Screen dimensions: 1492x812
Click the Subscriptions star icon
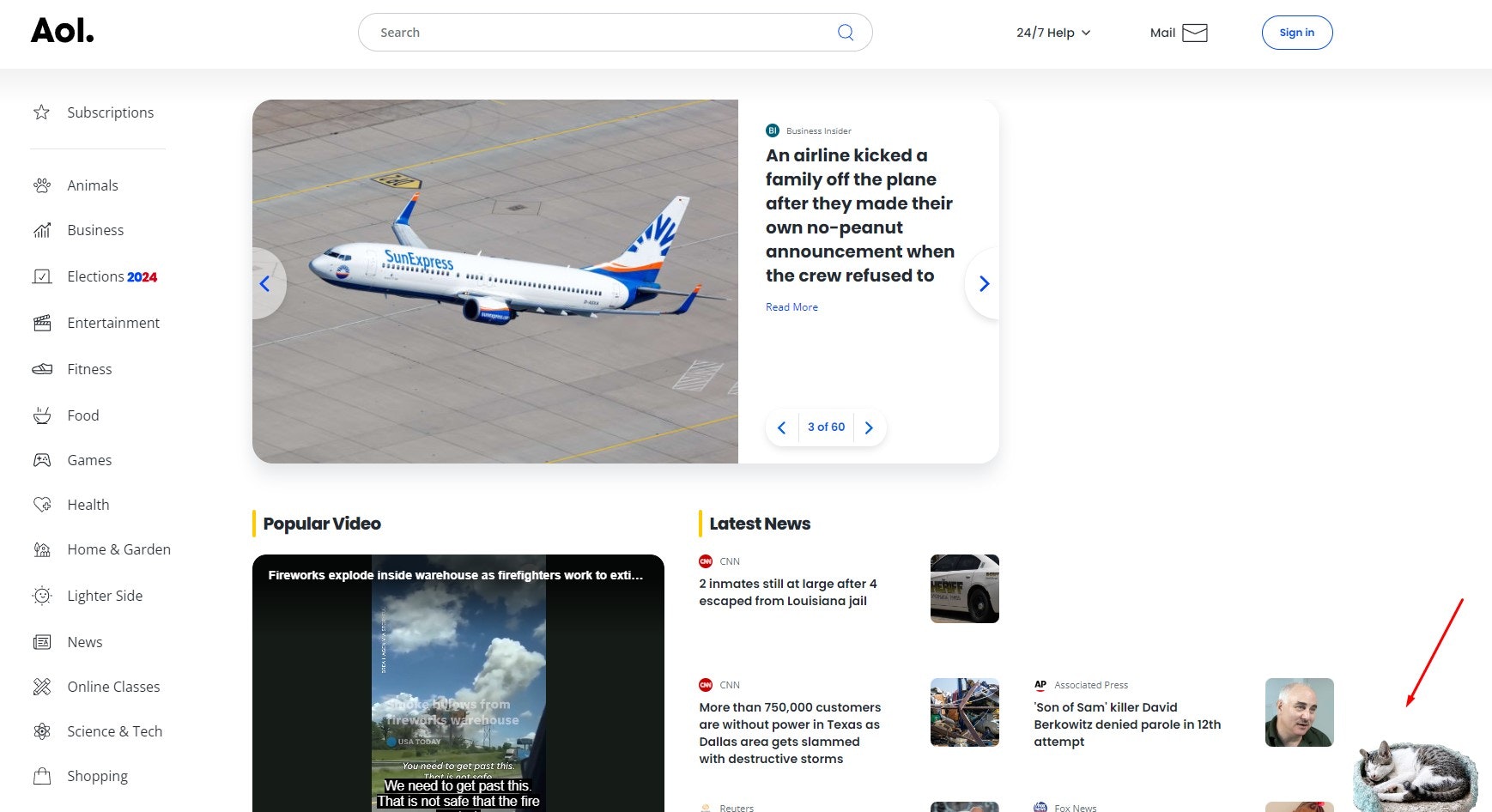[x=41, y=112]
